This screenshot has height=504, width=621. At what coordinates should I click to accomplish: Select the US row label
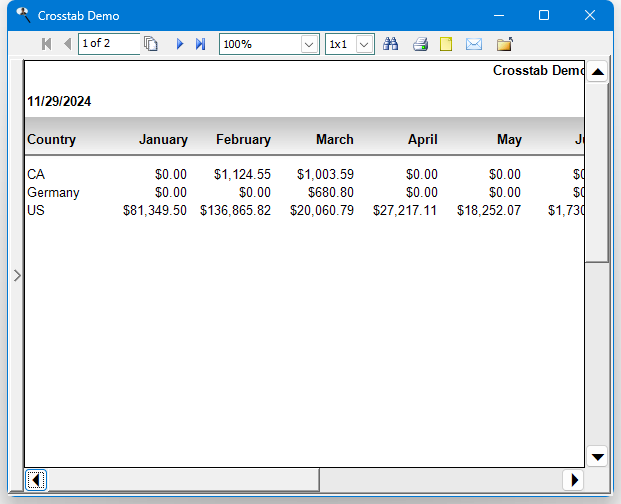coord(36,210)
